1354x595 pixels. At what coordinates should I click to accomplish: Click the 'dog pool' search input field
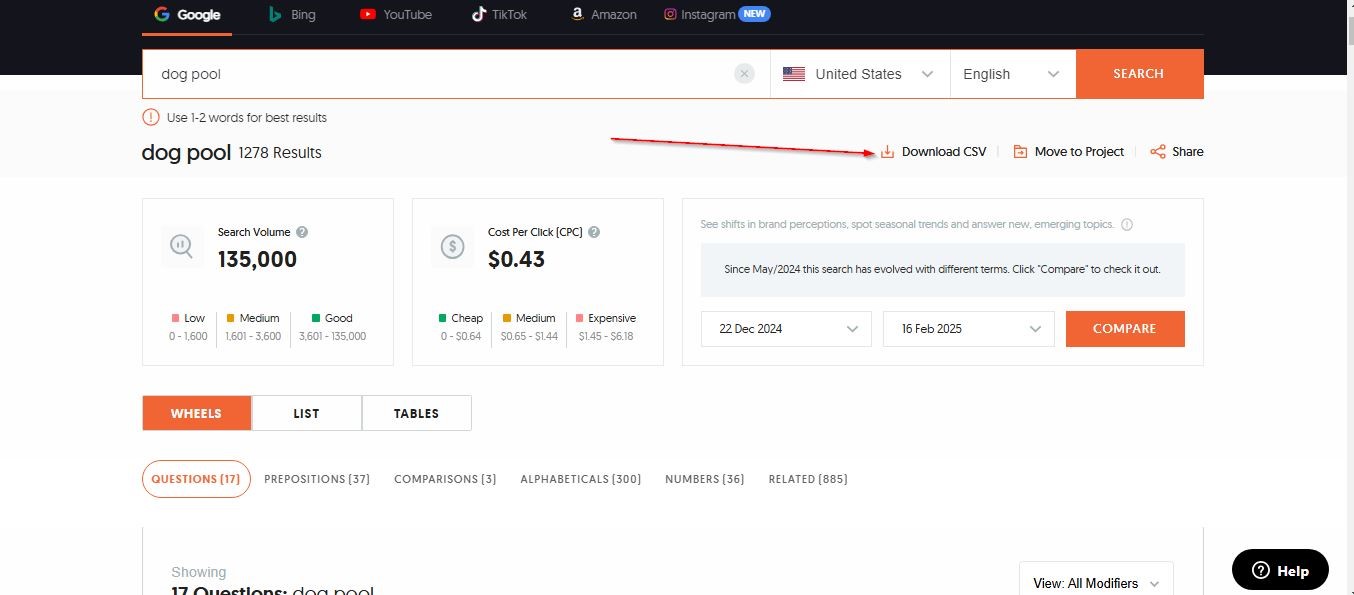pyautogui.click(x=440, y=74)
